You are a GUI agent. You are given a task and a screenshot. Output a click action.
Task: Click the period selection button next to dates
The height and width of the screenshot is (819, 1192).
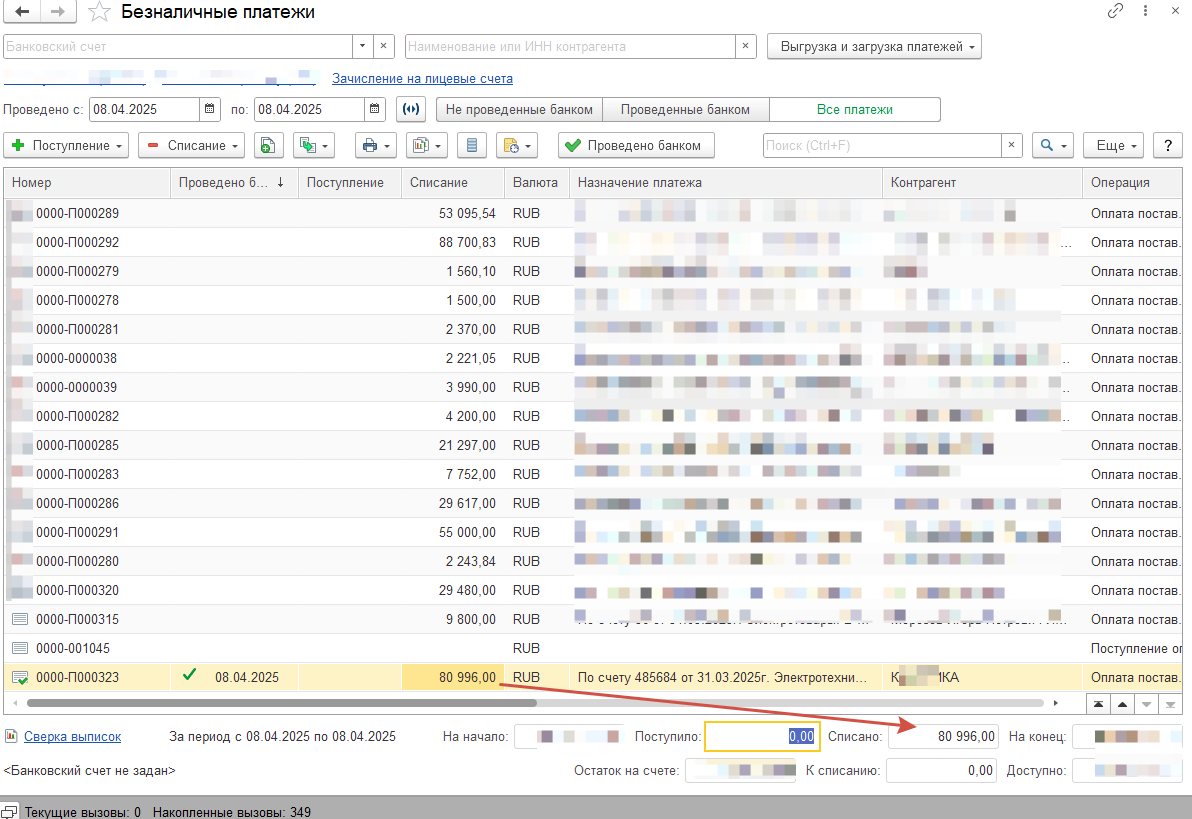click(411, 109)
